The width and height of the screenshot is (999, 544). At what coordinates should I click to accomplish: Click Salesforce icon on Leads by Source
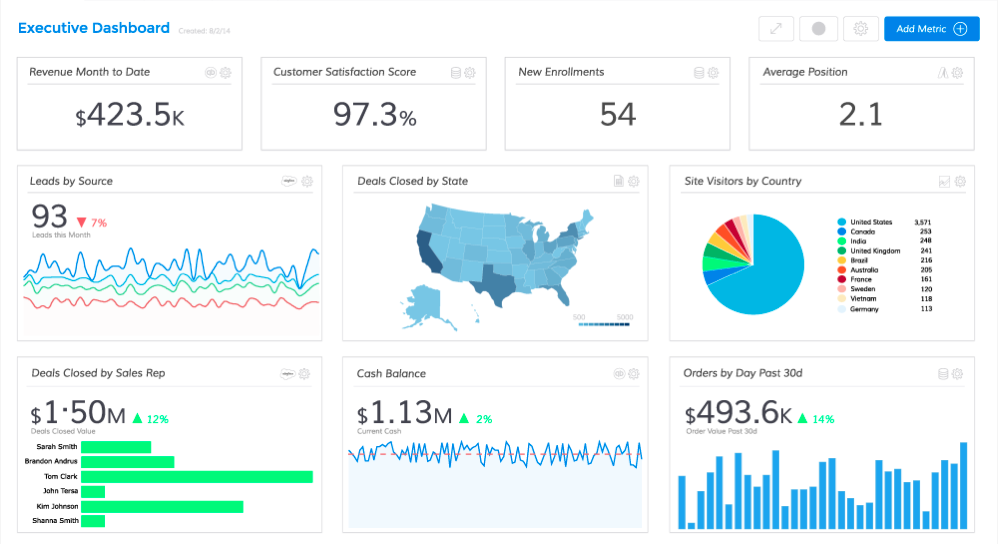pyautogui.click(x=288, y=181)
